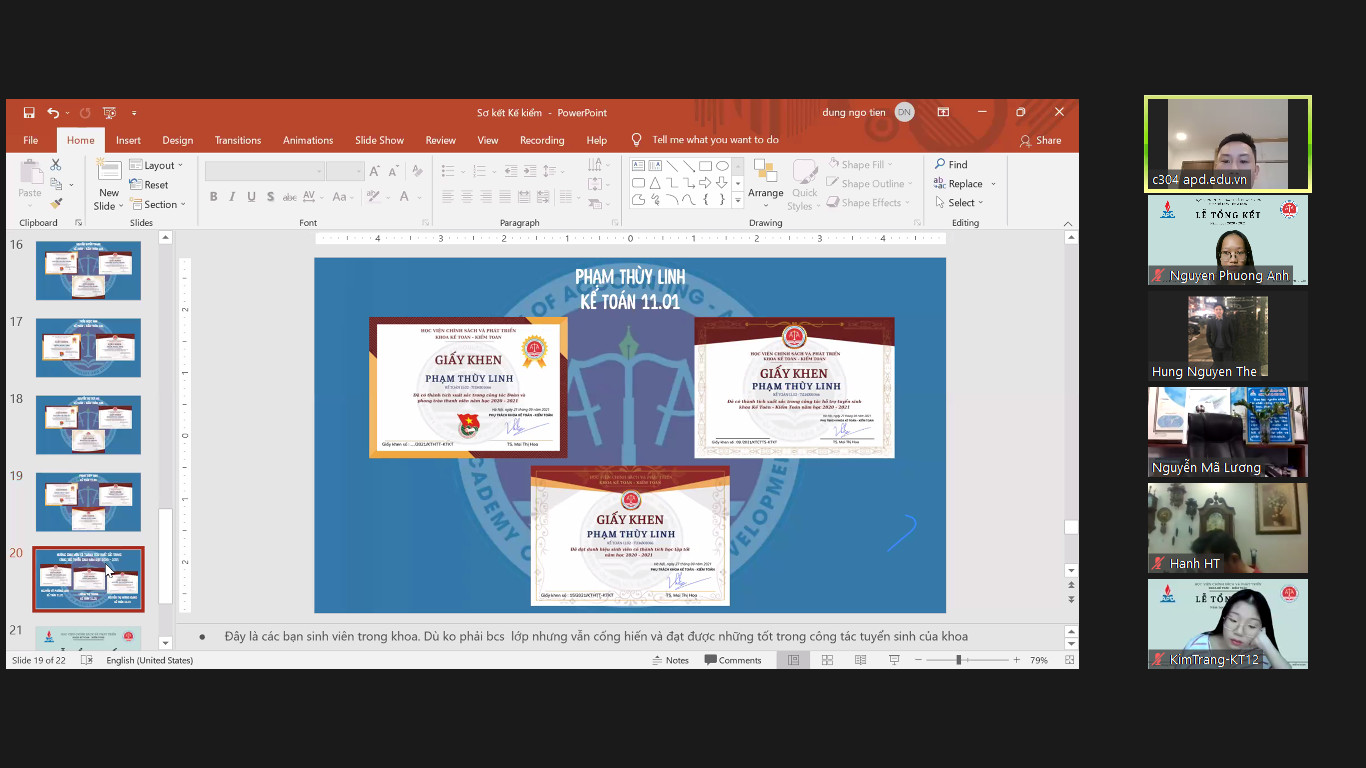Expand the Select dropdown in Editing
Image resolution: width=1366 pixels, height=768 pixels.
click(x=959, y=203)
